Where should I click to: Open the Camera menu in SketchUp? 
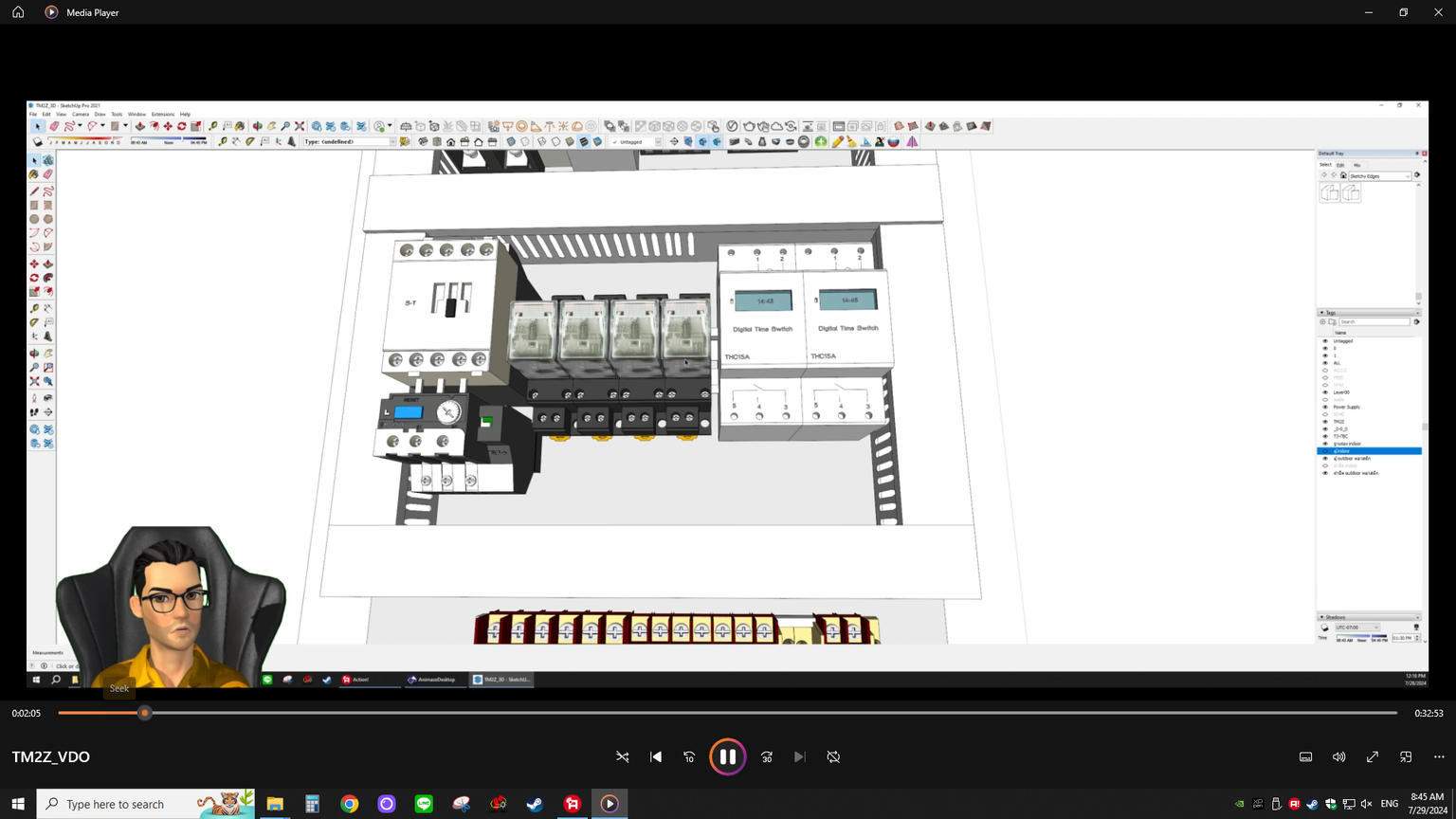pos(81,114)
